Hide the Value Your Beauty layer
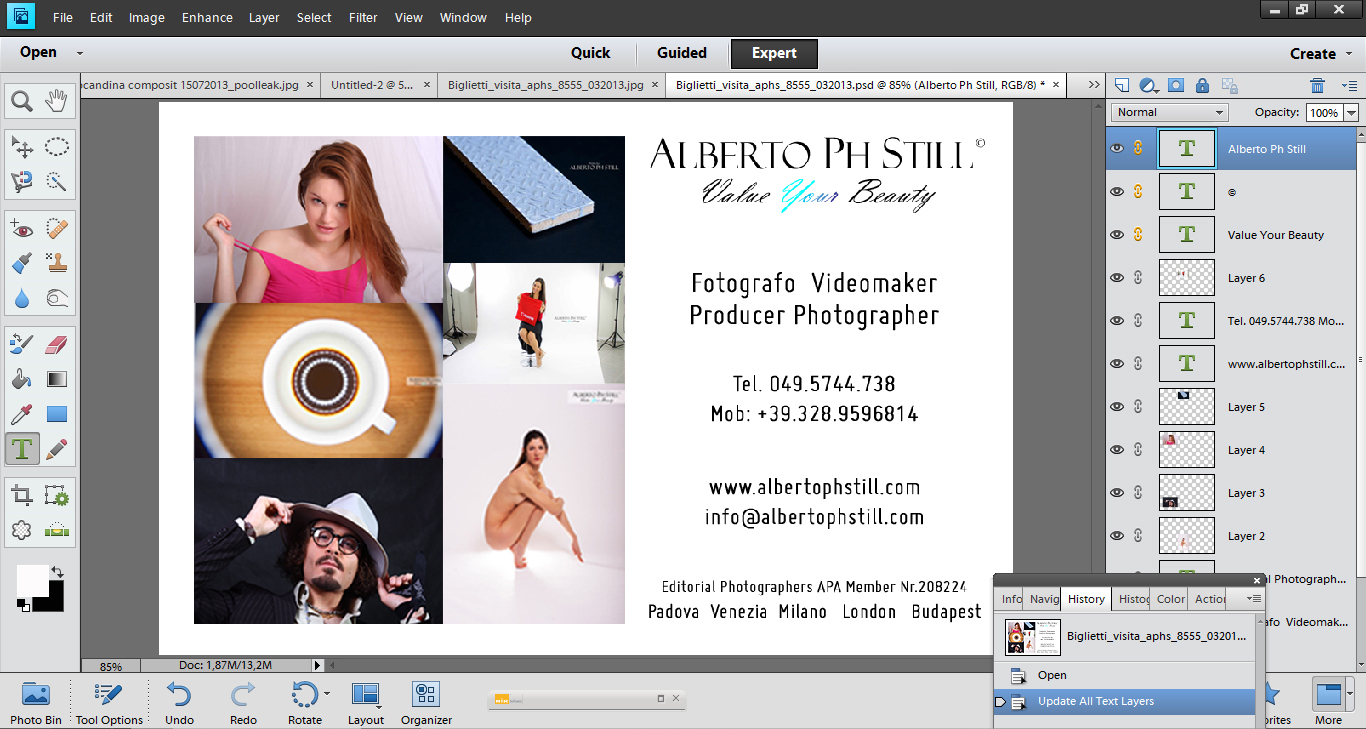1366x729 pixels. pyautogui.click(x=1117, y=235)
